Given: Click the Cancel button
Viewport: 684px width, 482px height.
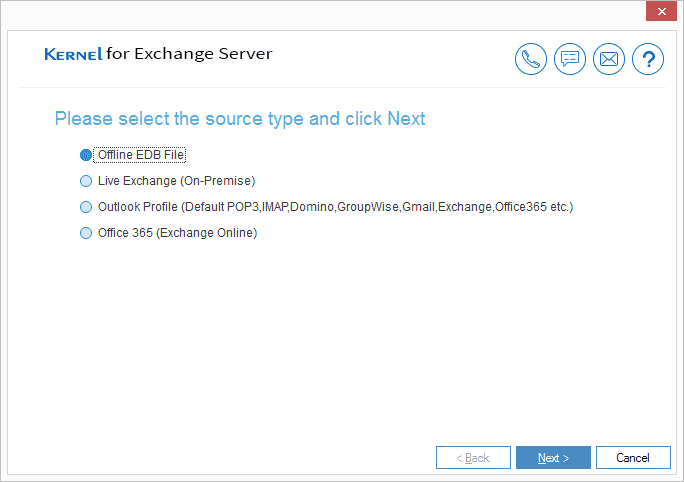Looking at the screenshot, I should [x=633, y=458].
